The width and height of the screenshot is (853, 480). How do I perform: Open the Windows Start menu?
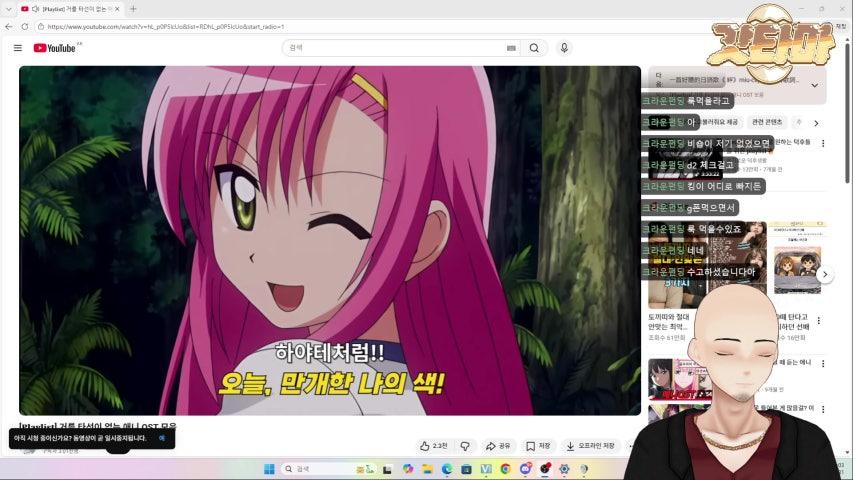click(269, 469)
